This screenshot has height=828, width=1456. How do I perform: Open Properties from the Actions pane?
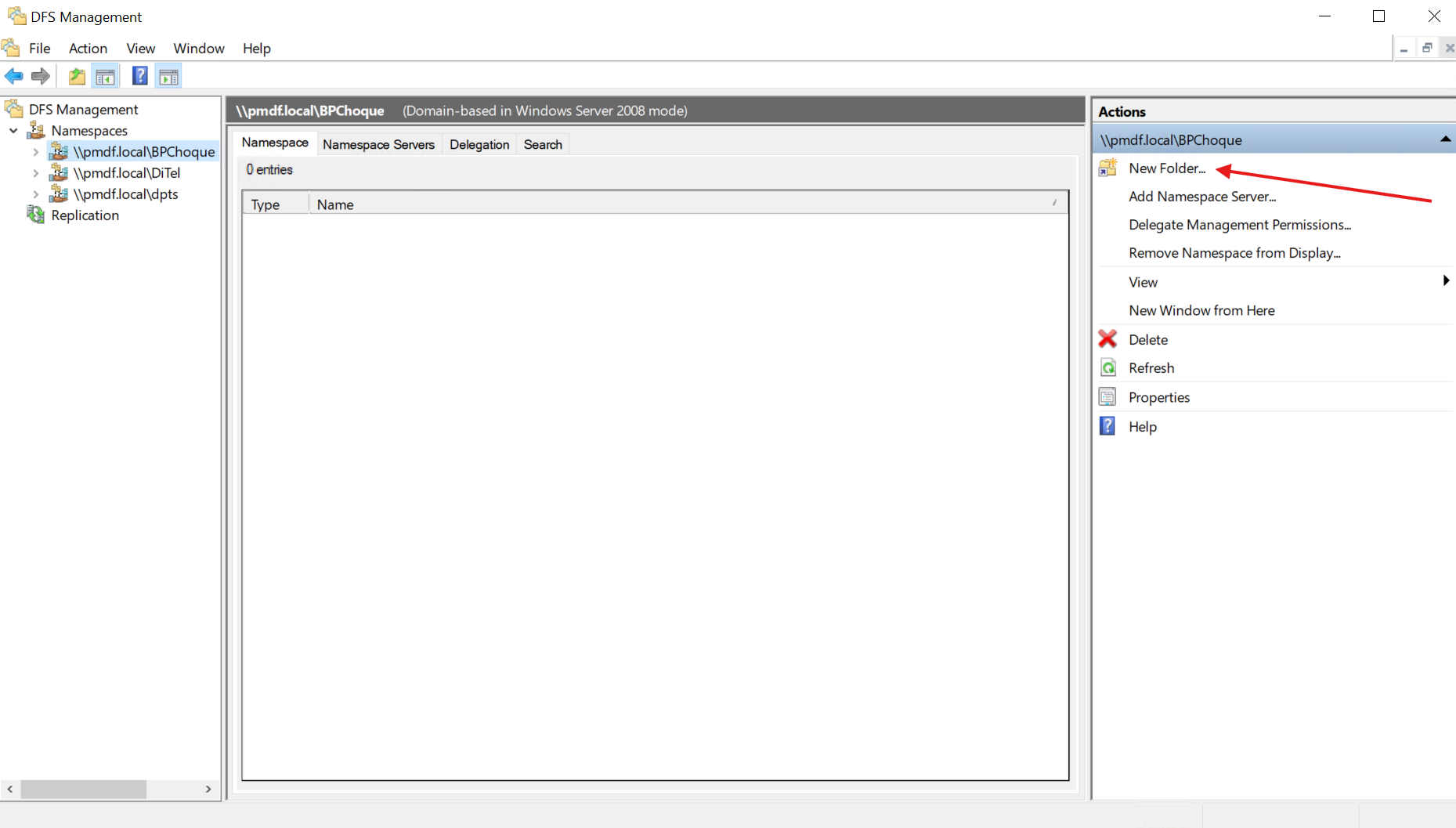click(1159, 397)
